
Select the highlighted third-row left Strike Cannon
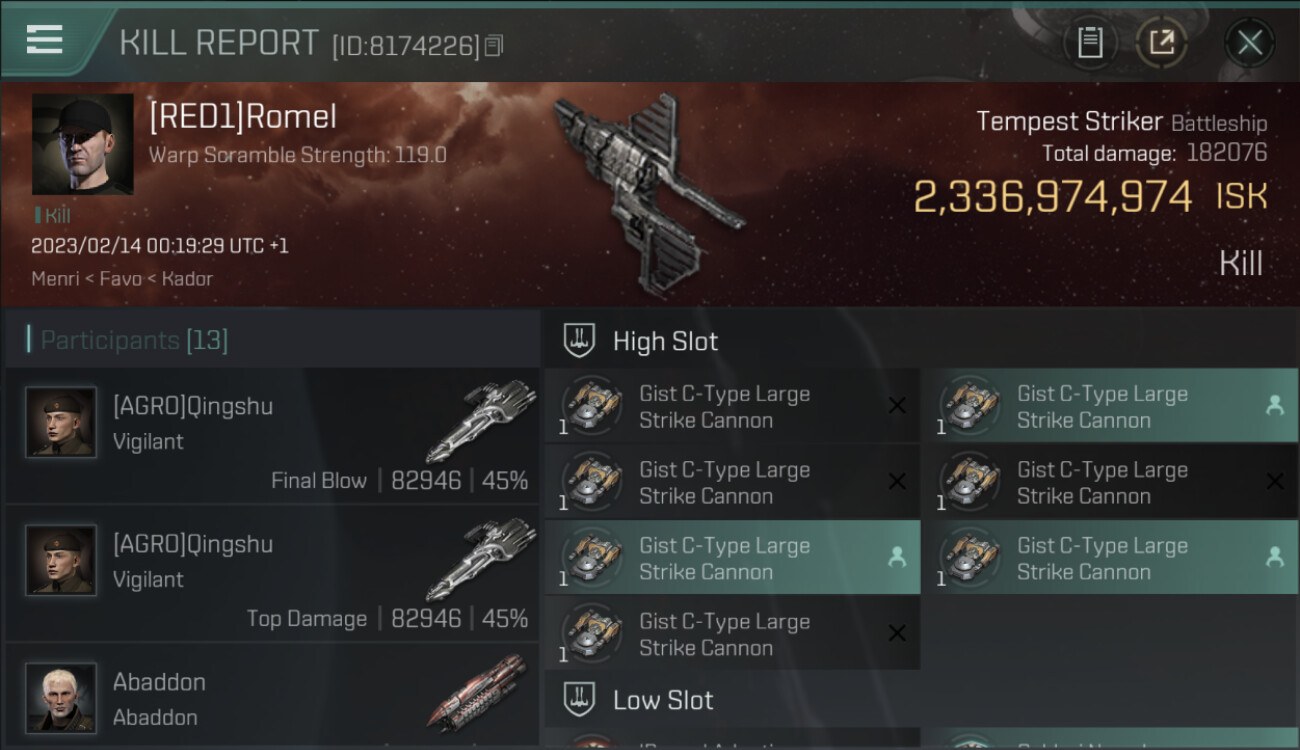click(732, 558)
